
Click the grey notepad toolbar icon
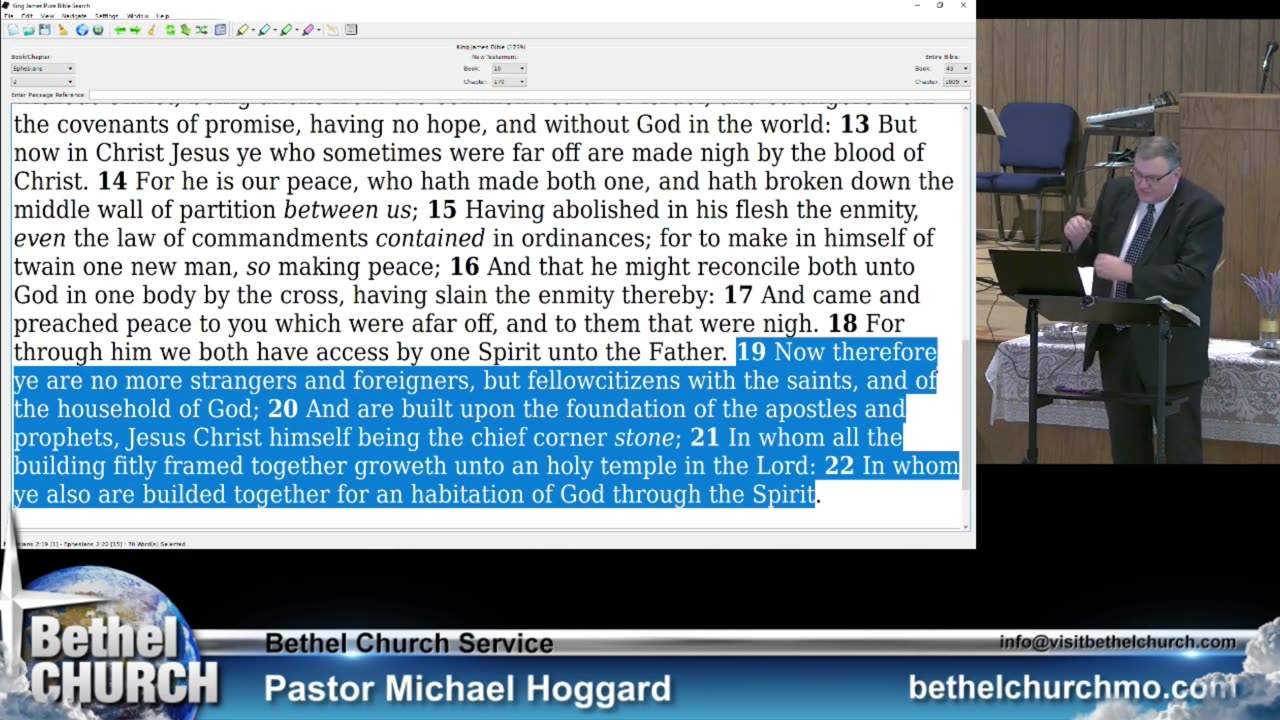[351, 30]
